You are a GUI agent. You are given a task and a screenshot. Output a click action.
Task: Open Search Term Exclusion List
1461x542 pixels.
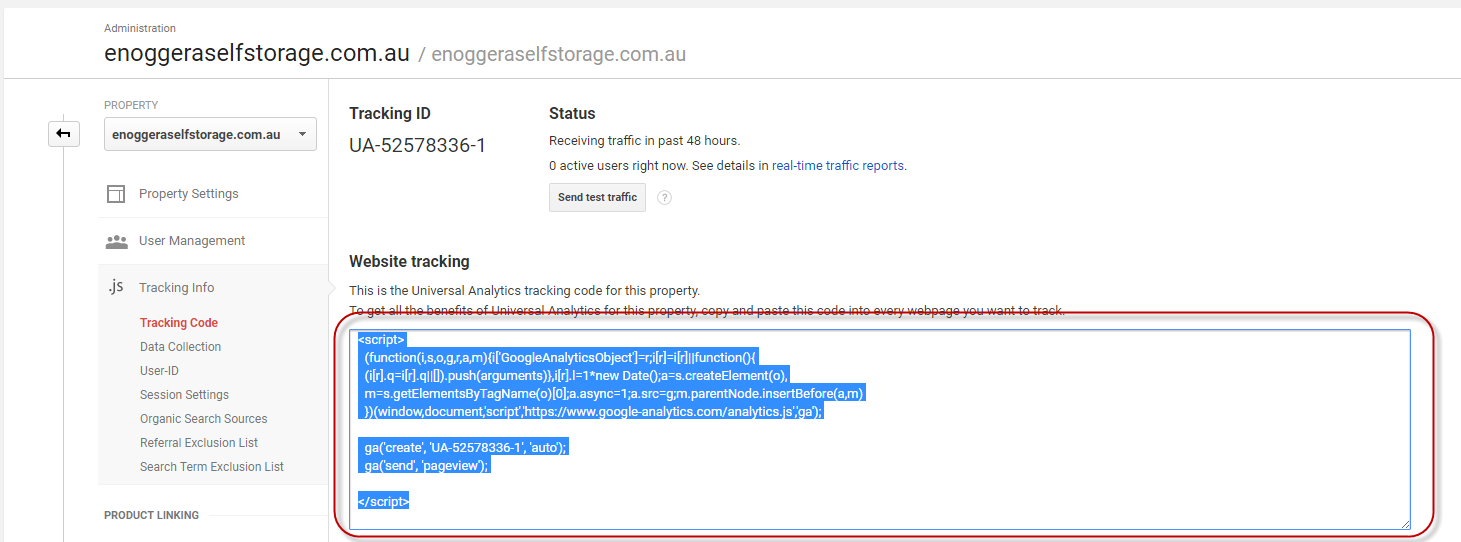(x=212, y=467)
